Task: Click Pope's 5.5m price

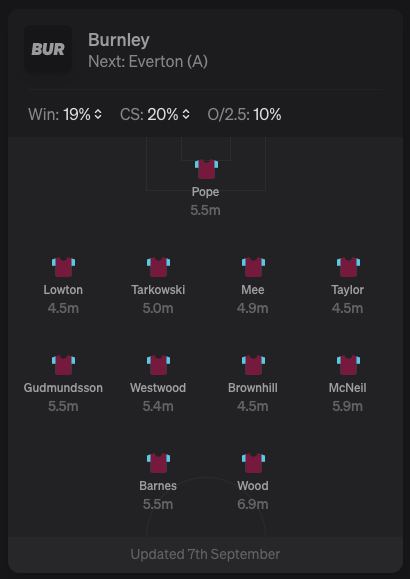Action: click(x=205, y=210)
